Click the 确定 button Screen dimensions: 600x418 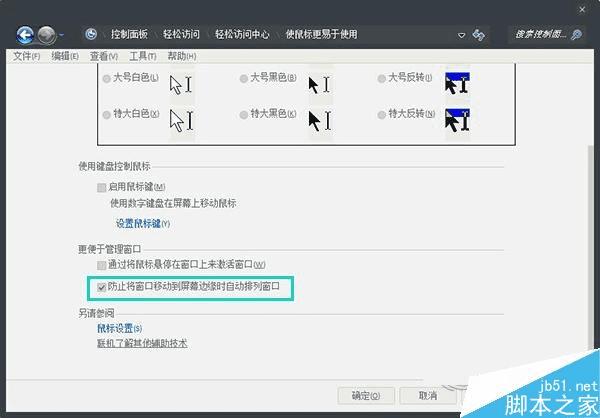366,395
